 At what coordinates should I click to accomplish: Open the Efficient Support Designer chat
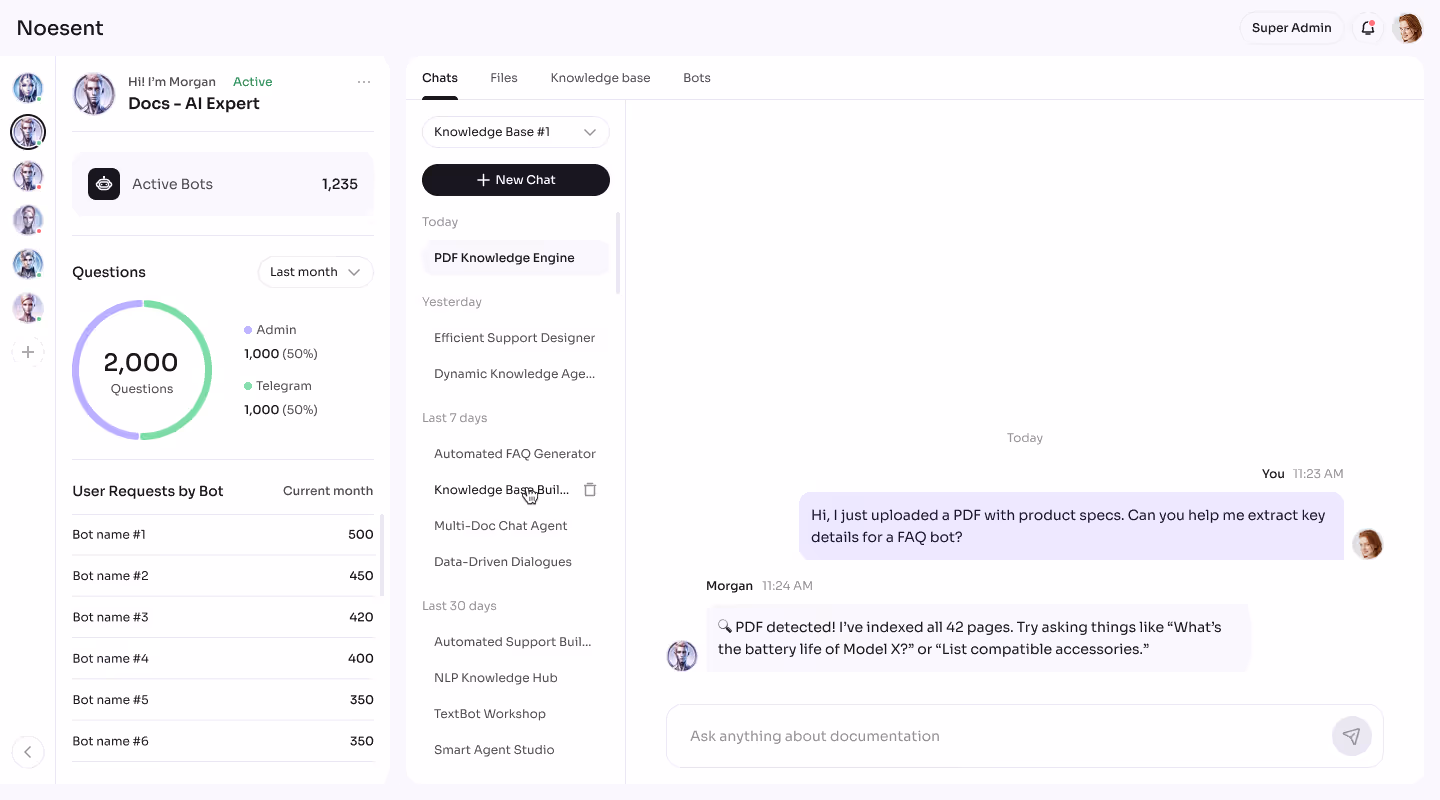click(x=514, y=337)
